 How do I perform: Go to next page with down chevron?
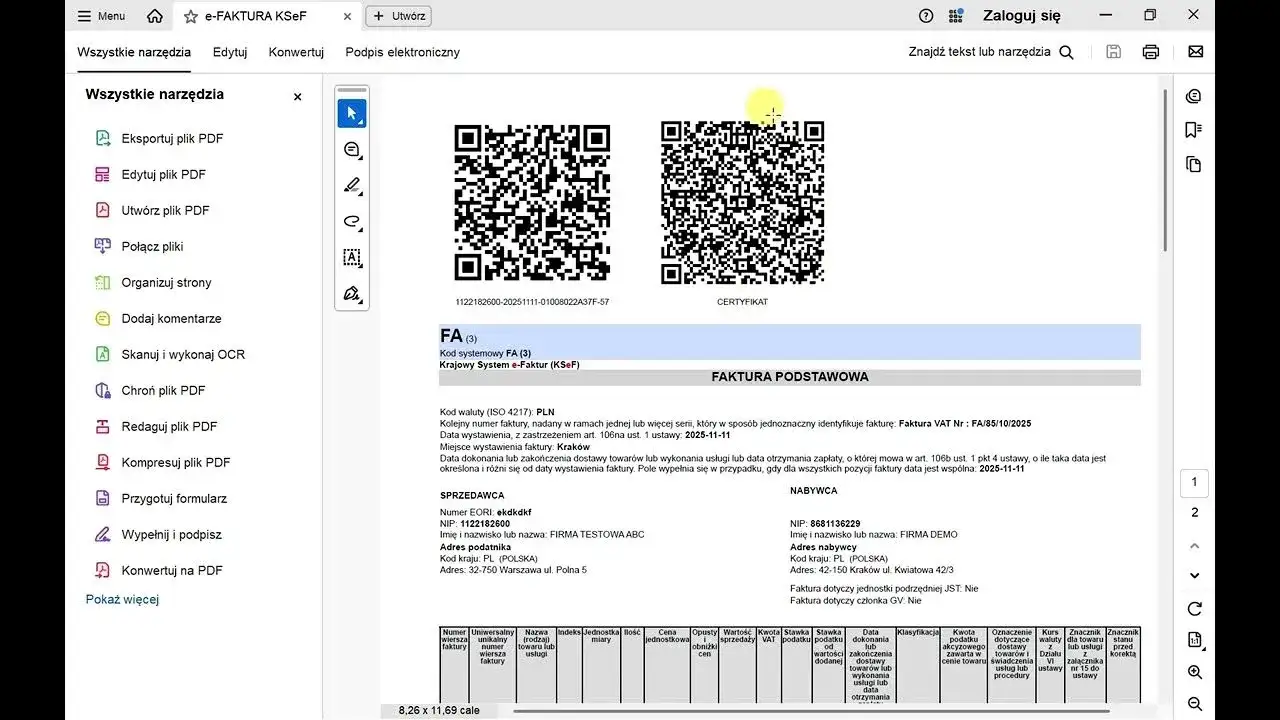point(1194,576)
